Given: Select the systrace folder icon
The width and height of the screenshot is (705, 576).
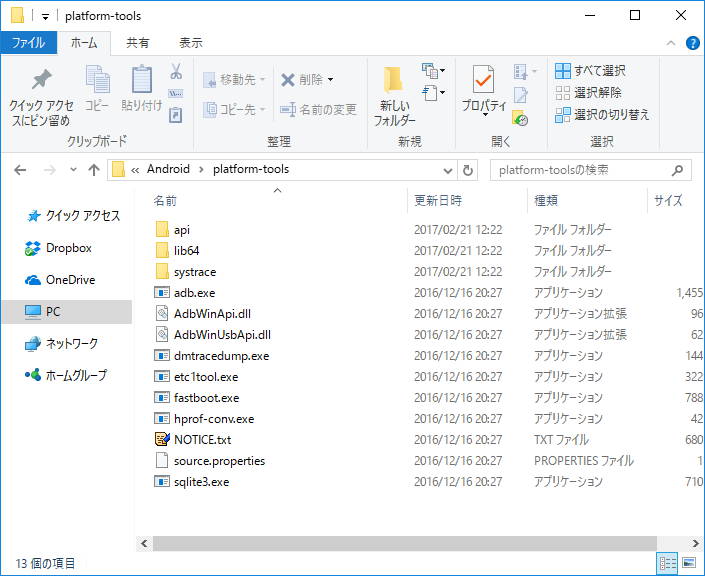Looking at the screenshot, I should [x=162, y=272].
